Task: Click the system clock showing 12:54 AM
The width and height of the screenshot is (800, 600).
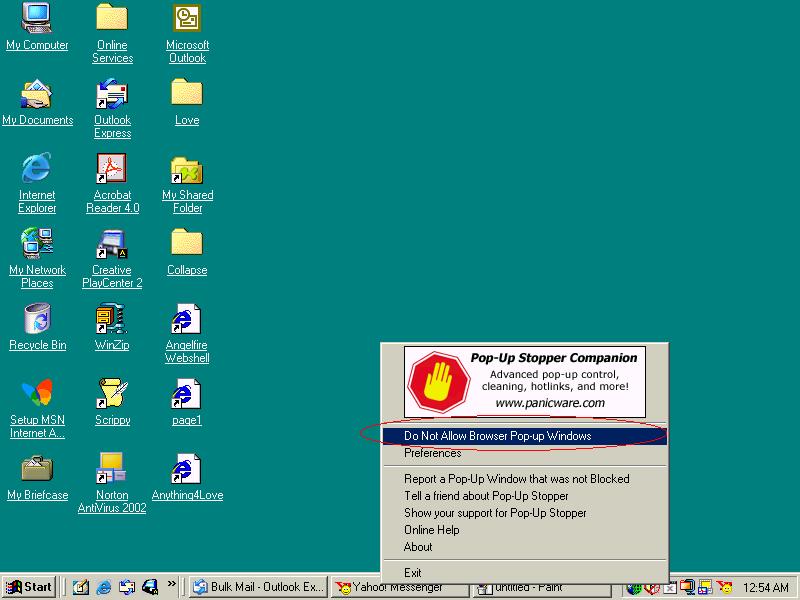Action: click(765, 587)
